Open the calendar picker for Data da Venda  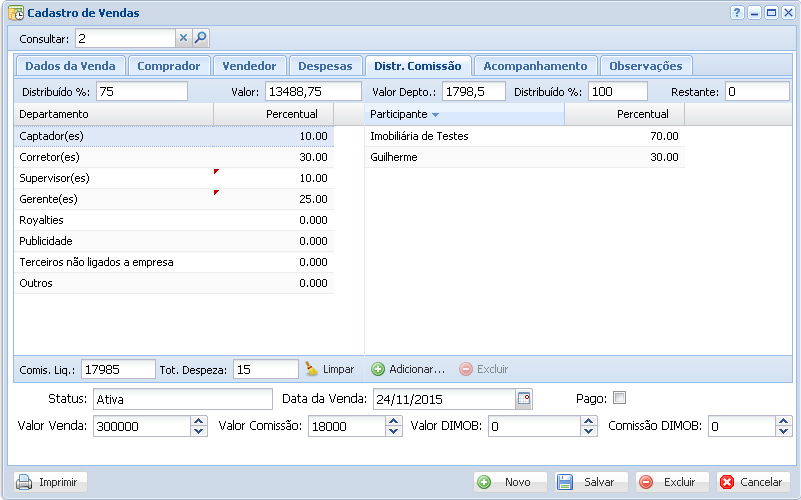click(524, 399)
